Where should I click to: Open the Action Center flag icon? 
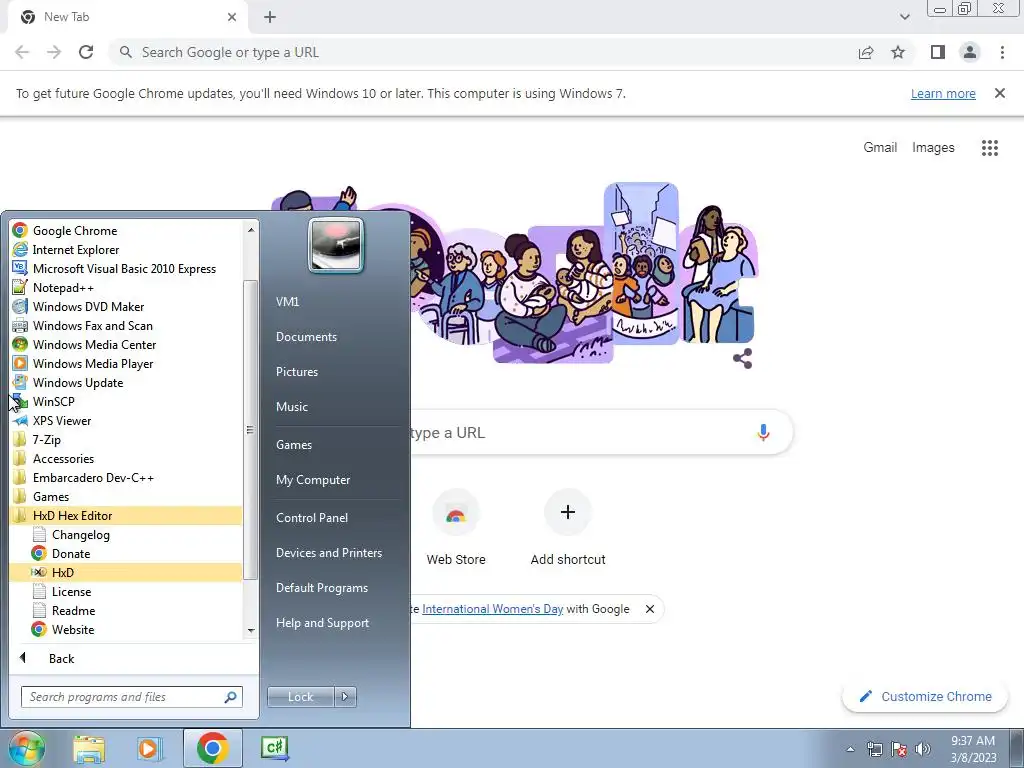899,748
